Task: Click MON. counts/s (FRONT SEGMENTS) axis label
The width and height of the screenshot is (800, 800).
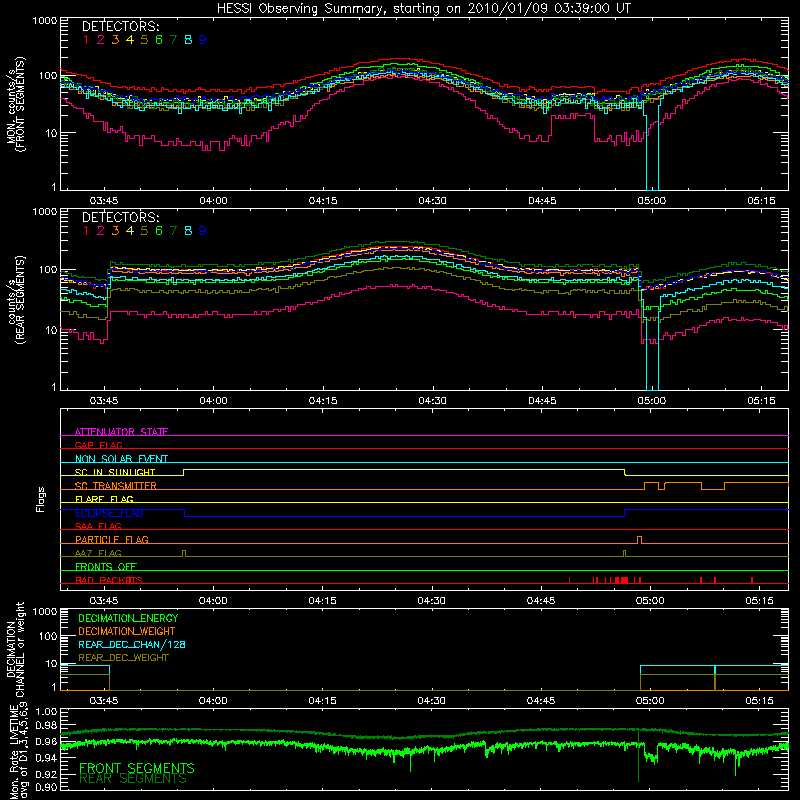Action: coord(16,104)
